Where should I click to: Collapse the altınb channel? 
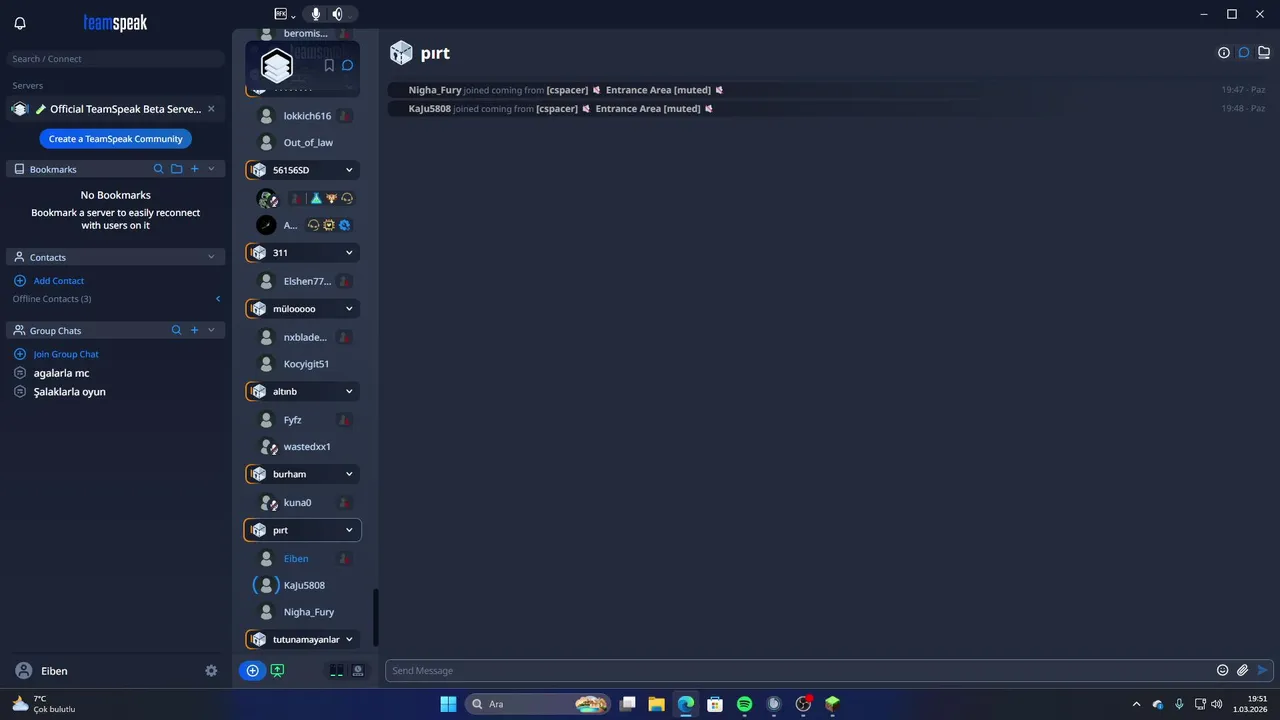(349, 391)
